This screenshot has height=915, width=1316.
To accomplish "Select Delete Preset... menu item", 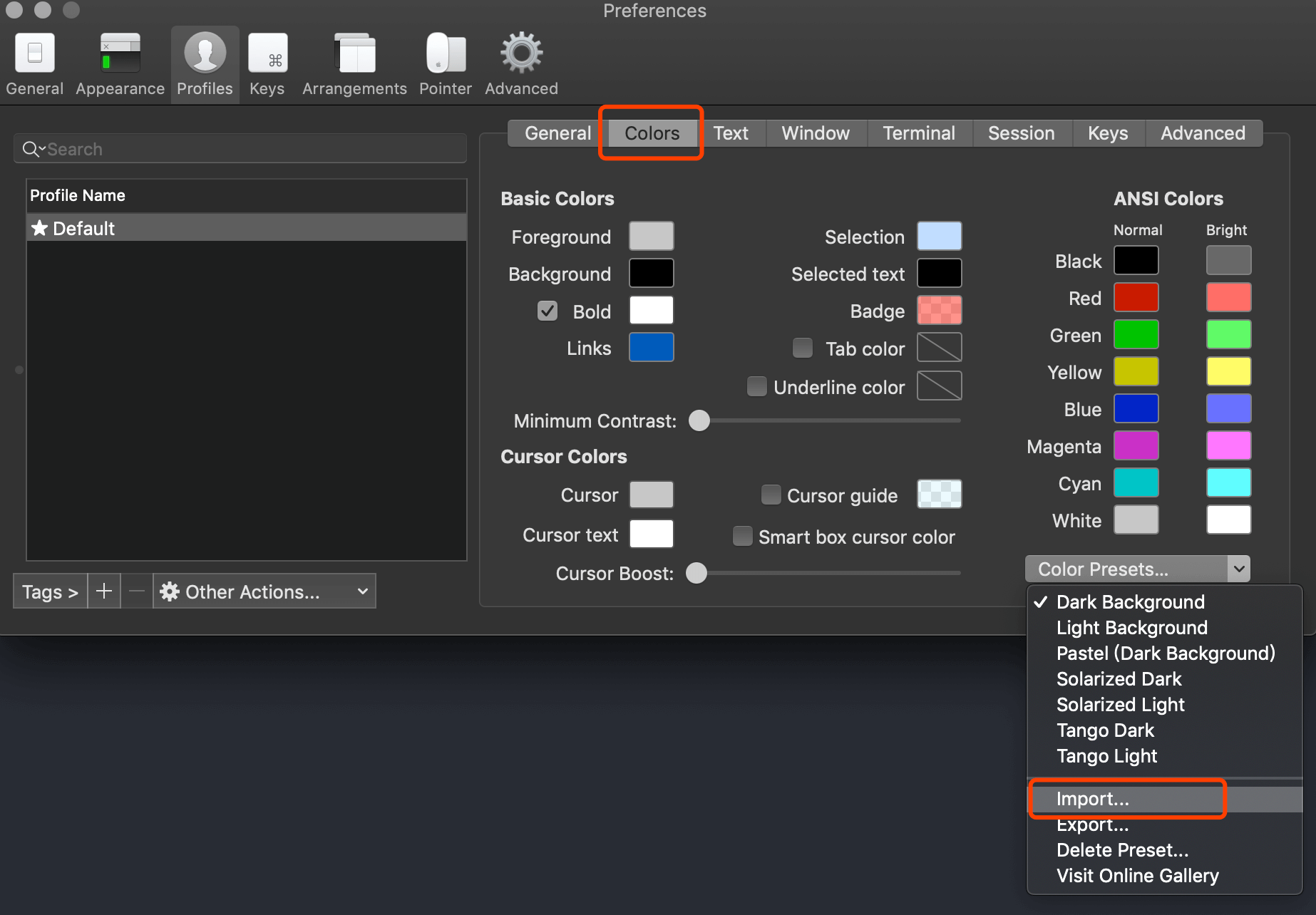I will (x=1165, y=850).
